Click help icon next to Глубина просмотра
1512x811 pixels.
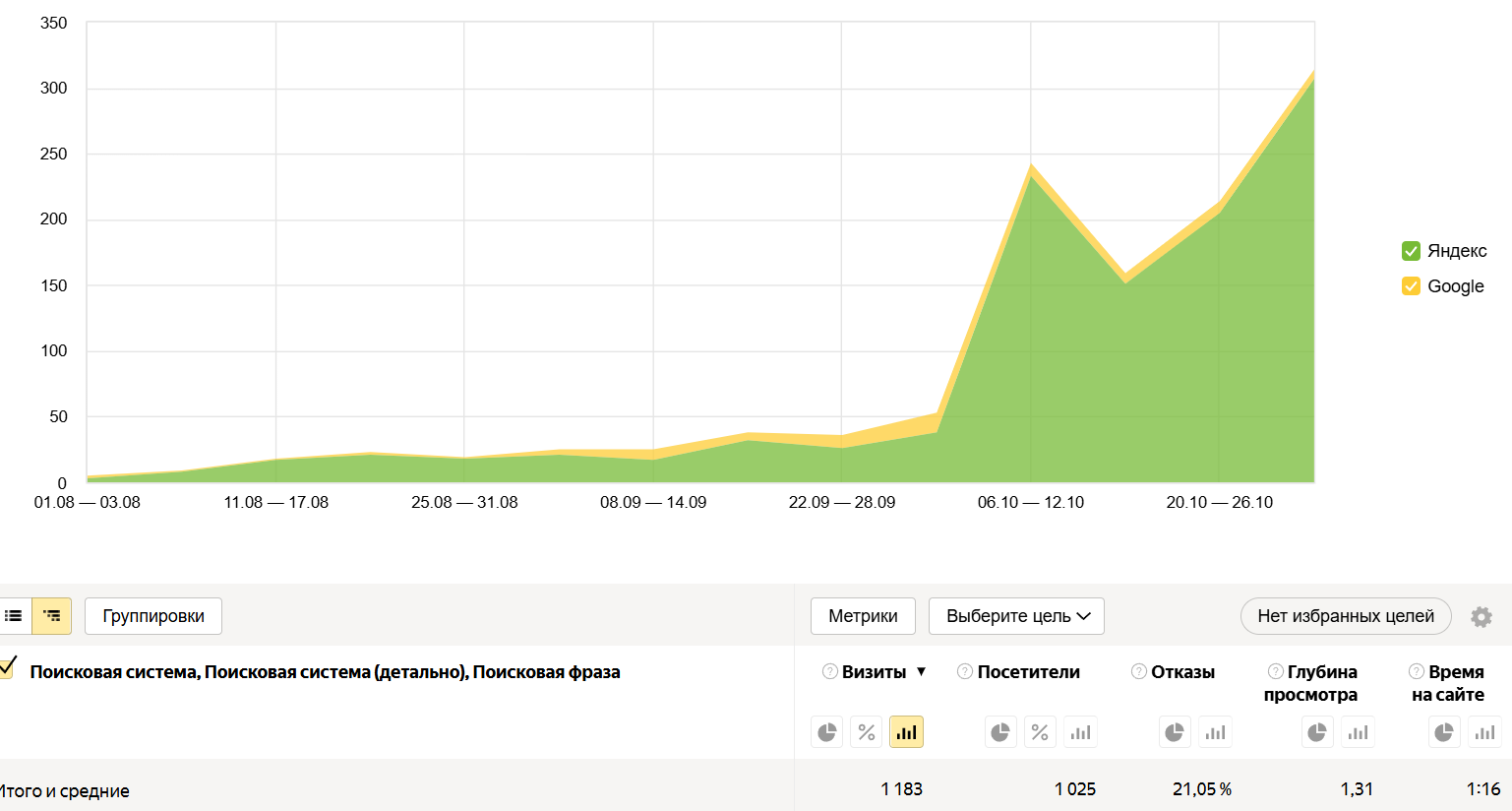tap(1275, 671)
